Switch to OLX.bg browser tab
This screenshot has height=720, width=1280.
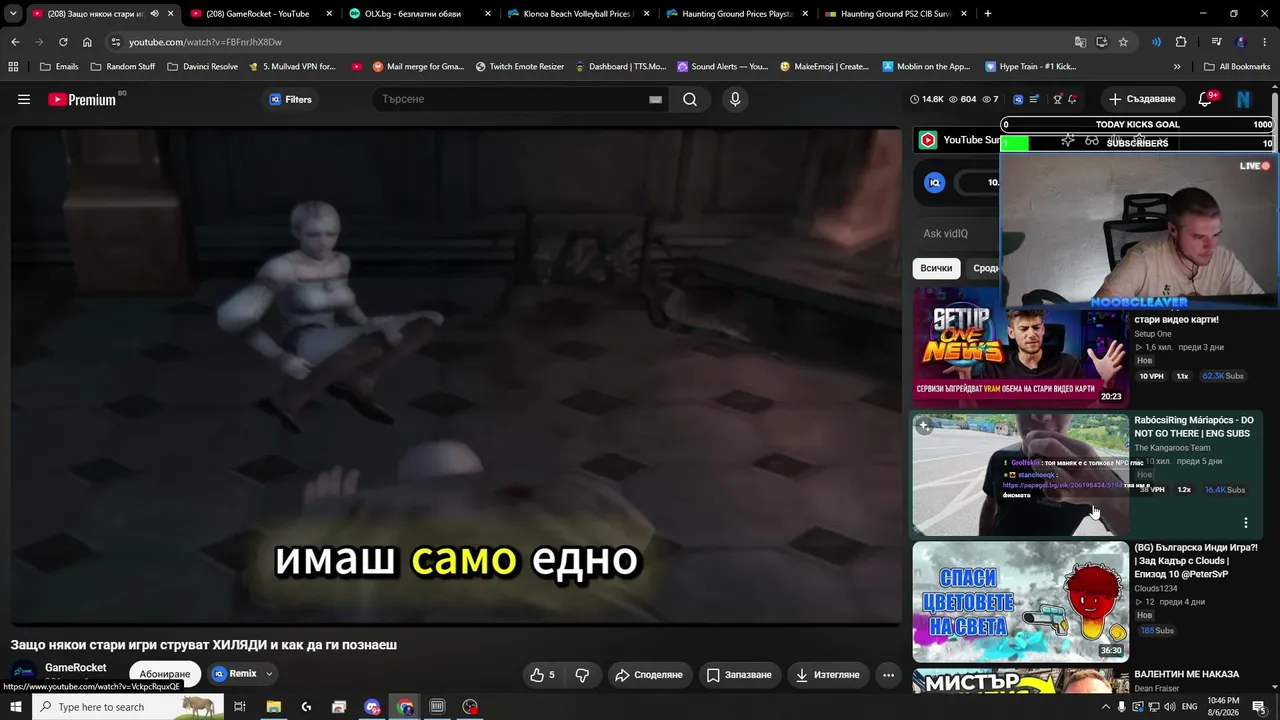pos(418,14)
